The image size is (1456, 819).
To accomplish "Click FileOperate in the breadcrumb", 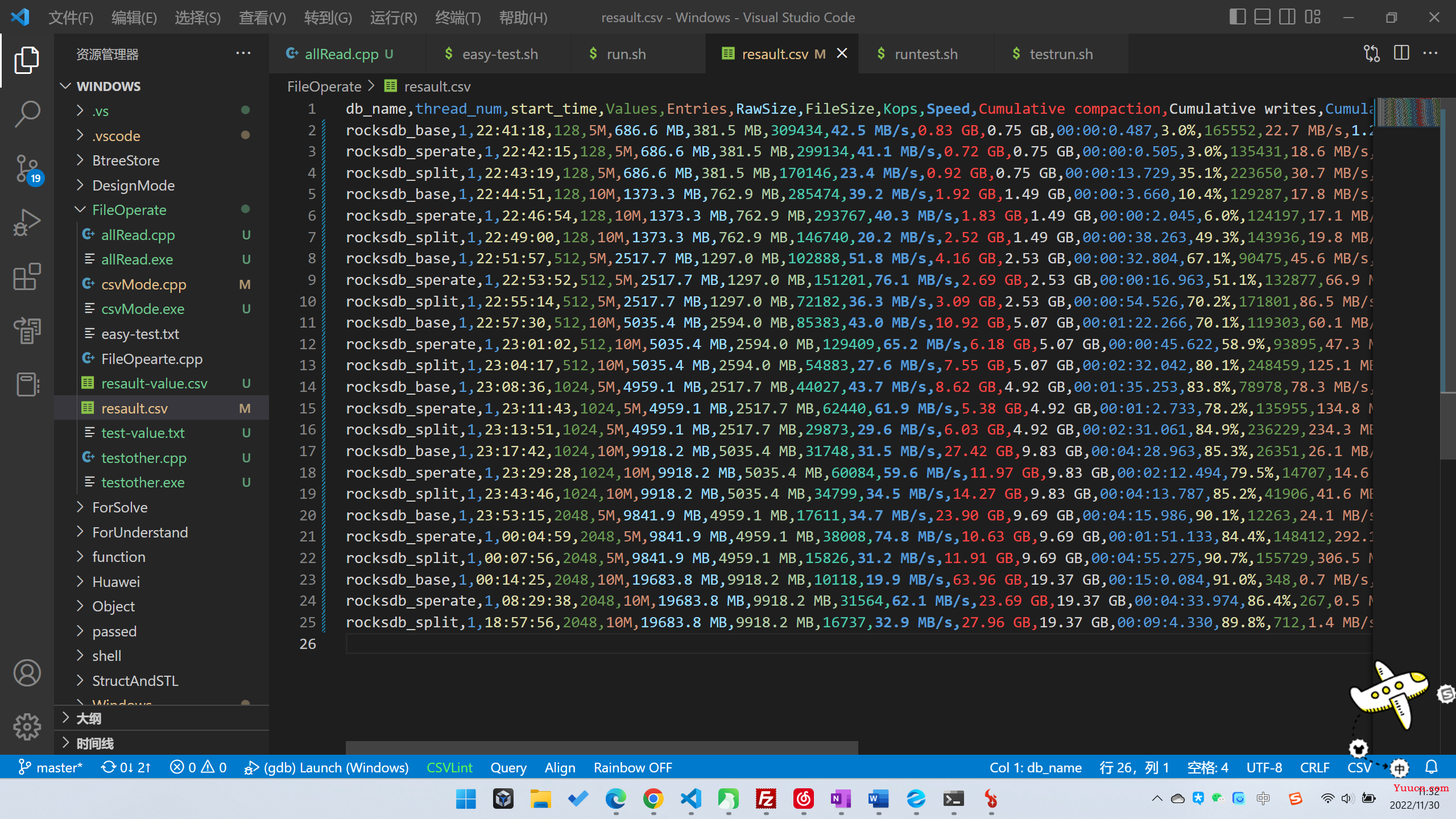I will pyautogui.click(x=324, y=86).
